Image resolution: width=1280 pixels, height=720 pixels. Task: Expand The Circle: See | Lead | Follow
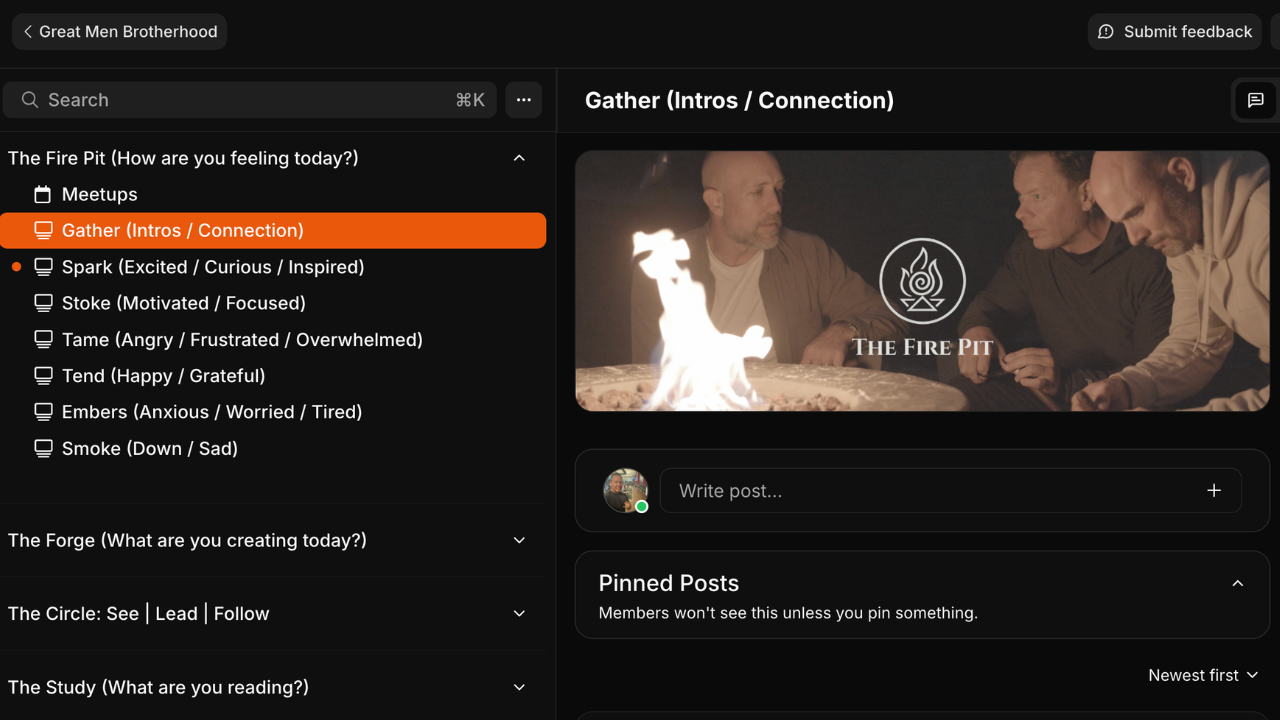point(519,614)
